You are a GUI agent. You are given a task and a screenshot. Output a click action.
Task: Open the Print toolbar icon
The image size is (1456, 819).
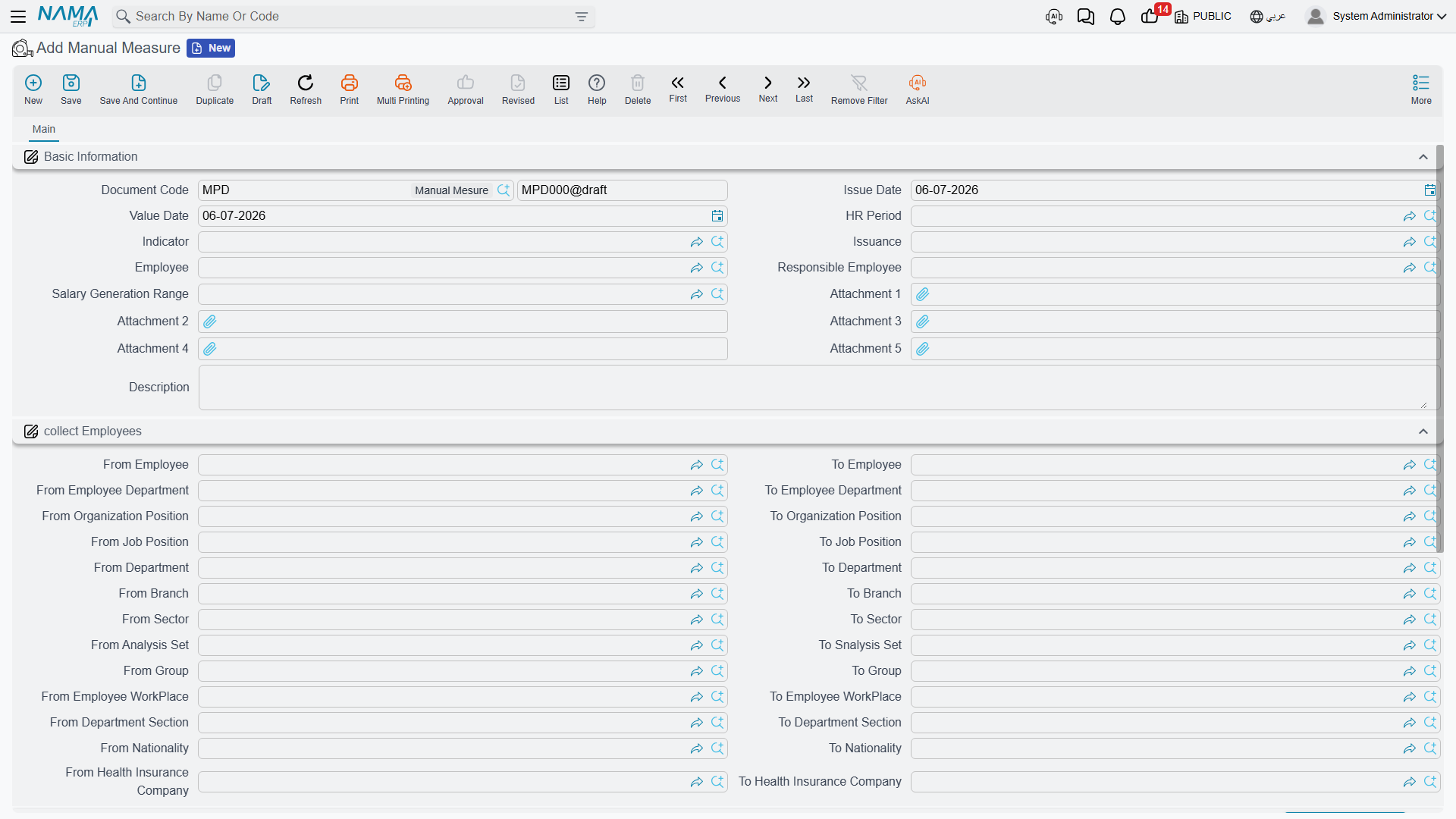(x=350, y=83)
